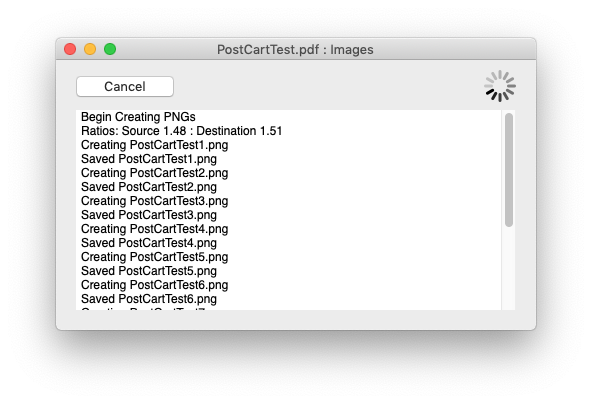Click the Saved PostCartTest1.png line
The image size is (592, 404).
point(149,159)
